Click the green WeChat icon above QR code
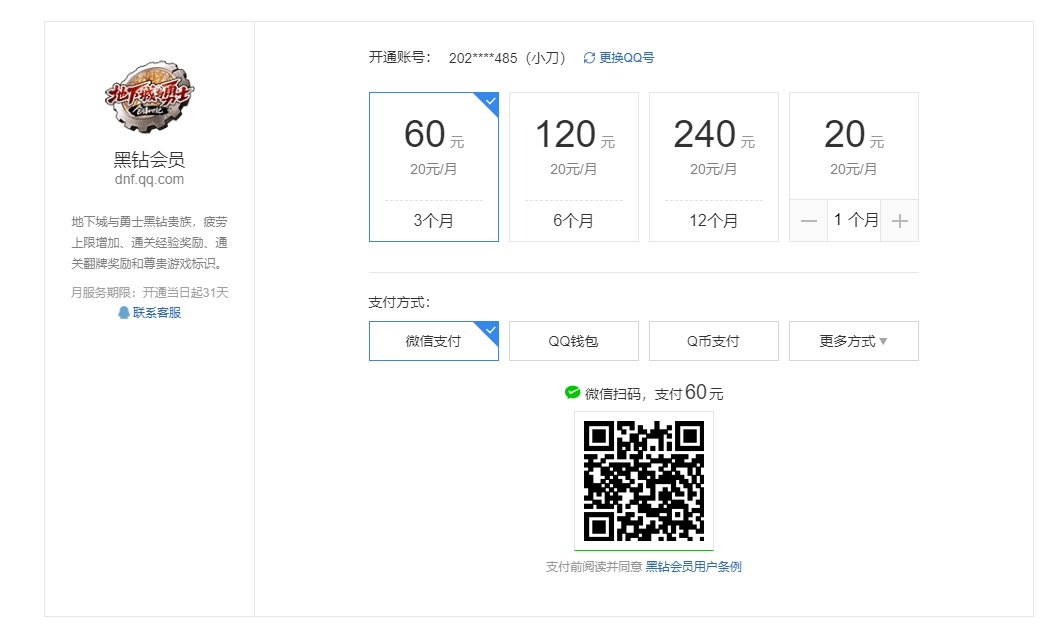The height and width of the screenshot is (642, 1061). 572,393
